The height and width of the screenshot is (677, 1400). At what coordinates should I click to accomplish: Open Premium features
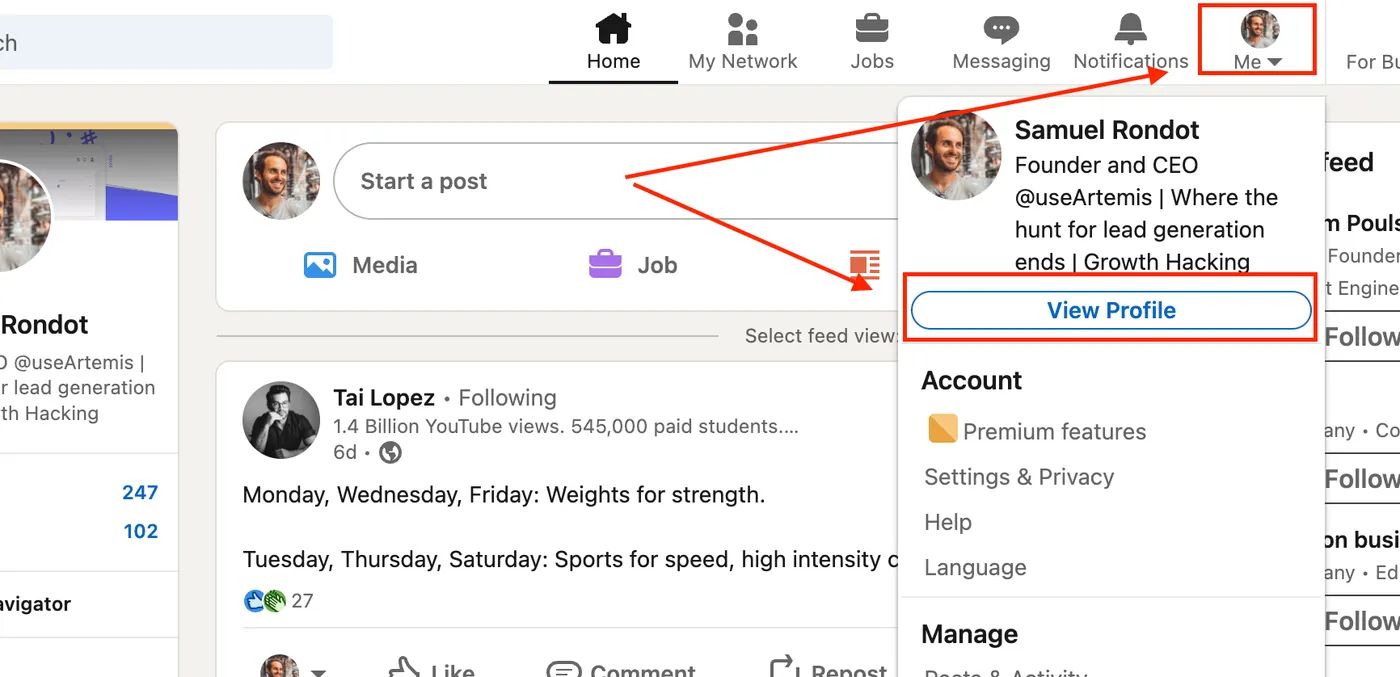[1037, 431]
